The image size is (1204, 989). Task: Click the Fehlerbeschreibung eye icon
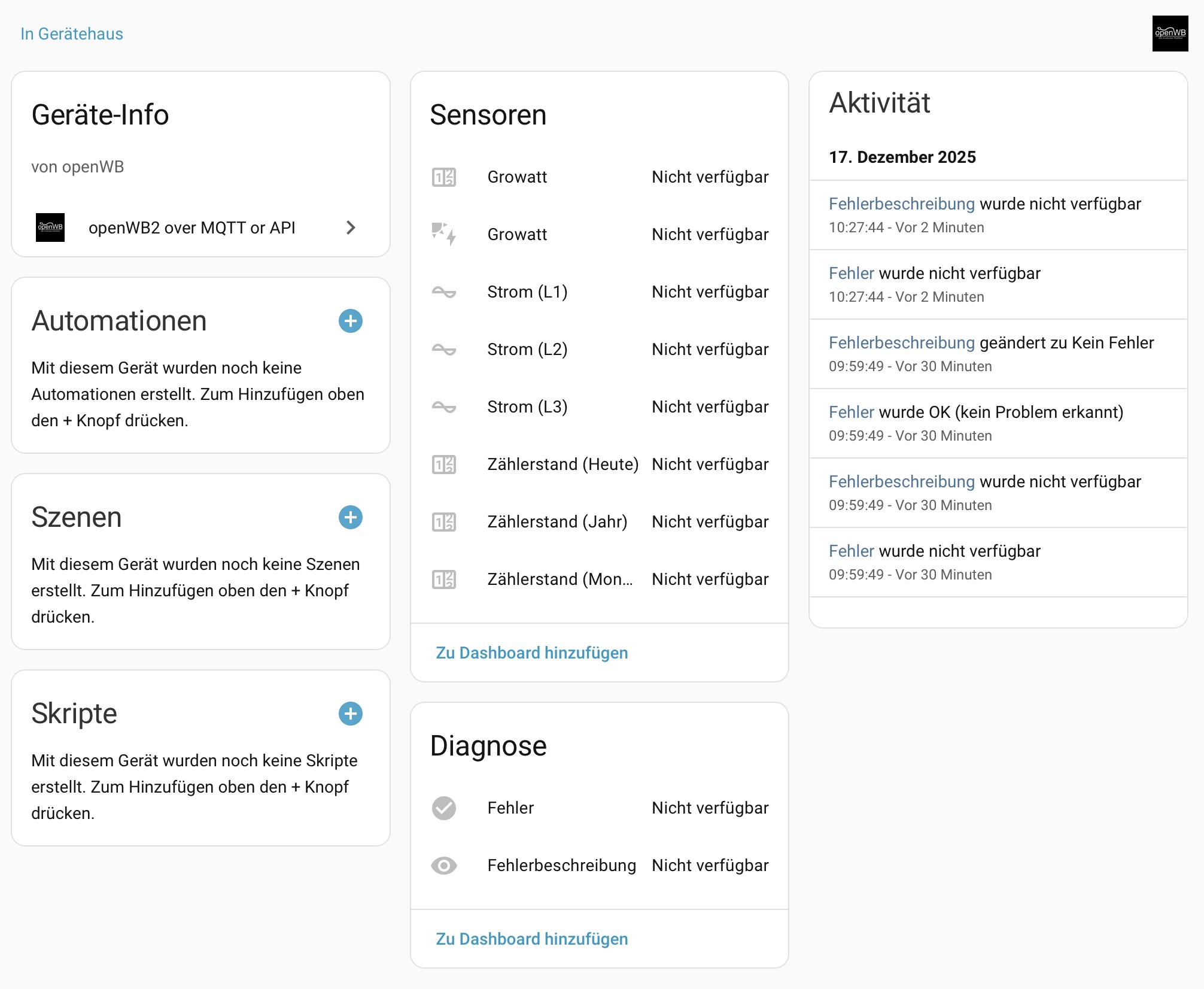pos(444,866)
